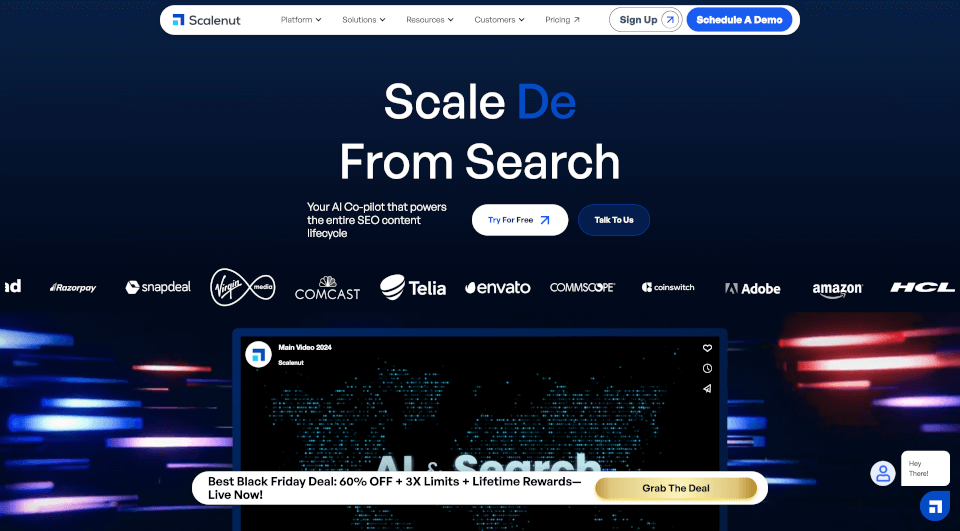Click the coinswitch logo
Viewport: 960px width, 531px height.
[x=668, y=287]
